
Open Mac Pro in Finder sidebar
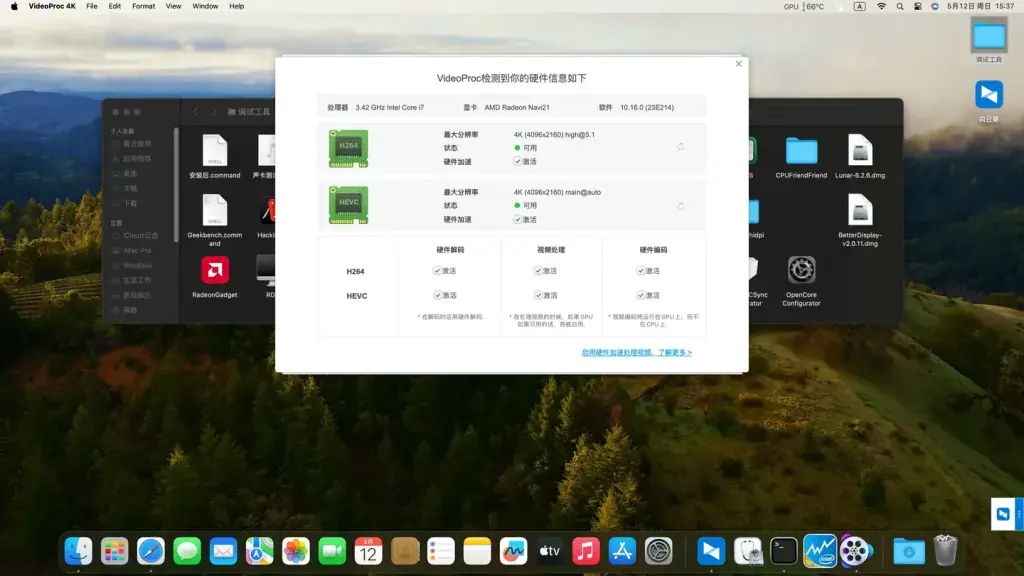point(132,251)
